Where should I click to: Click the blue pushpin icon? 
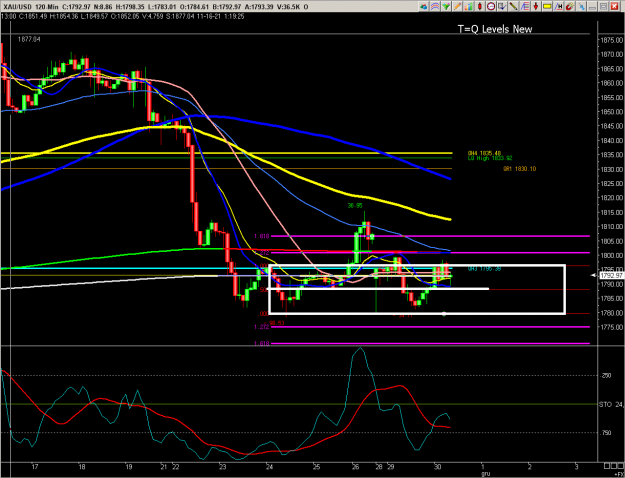coord(581,6)
